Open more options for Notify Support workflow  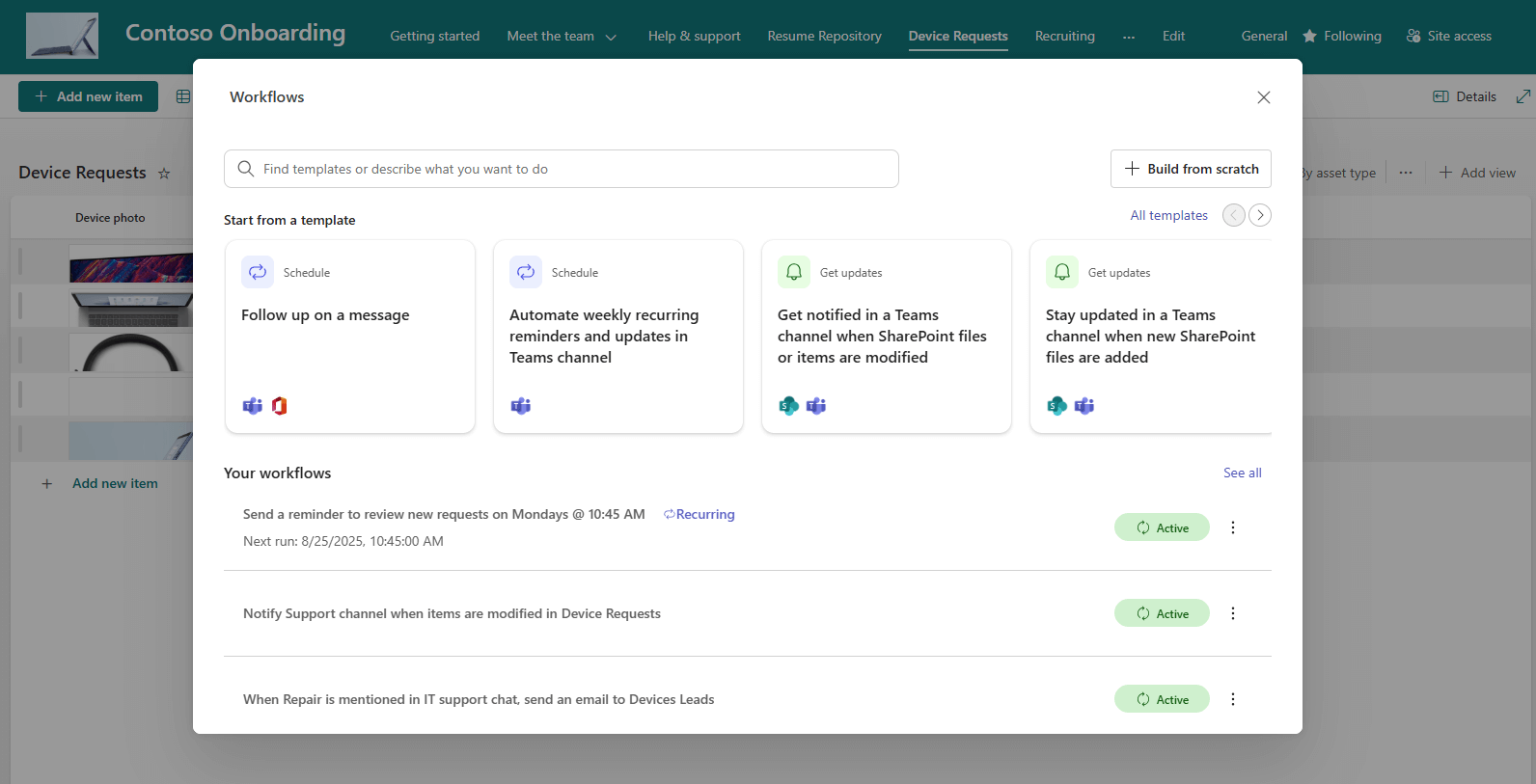[x=1232, y=613]
